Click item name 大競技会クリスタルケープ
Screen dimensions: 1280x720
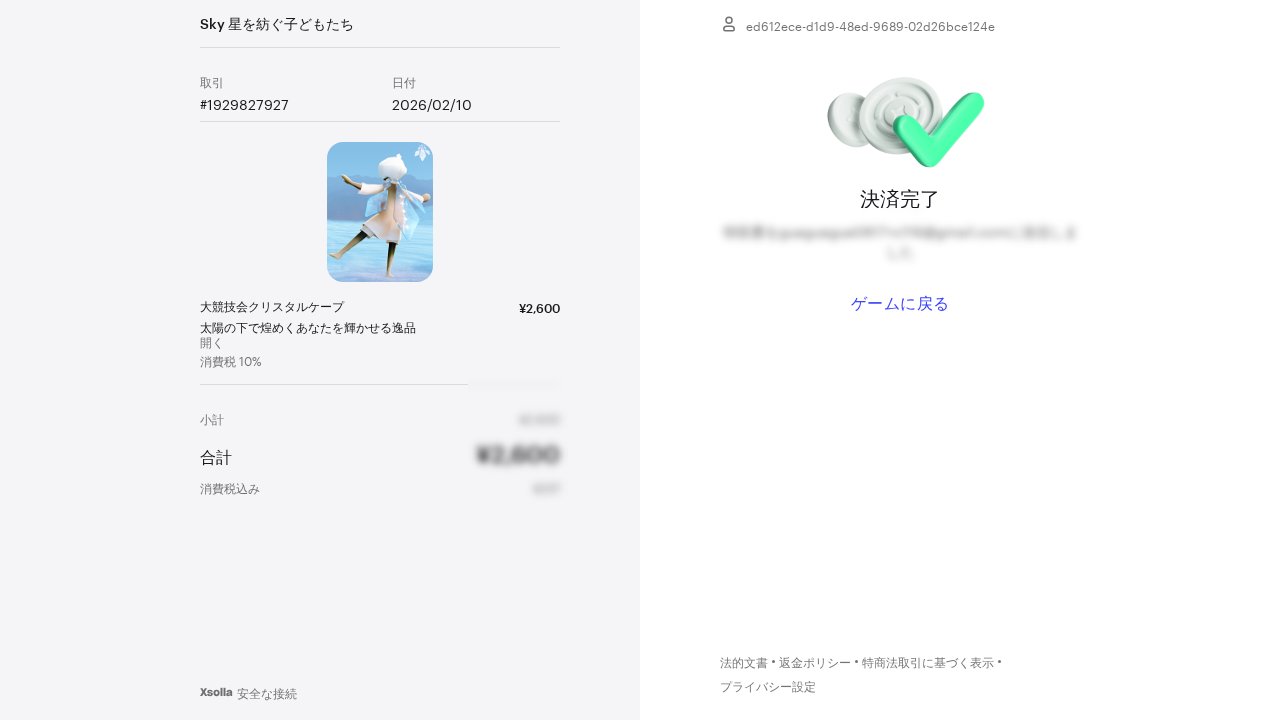pos(272,307)
